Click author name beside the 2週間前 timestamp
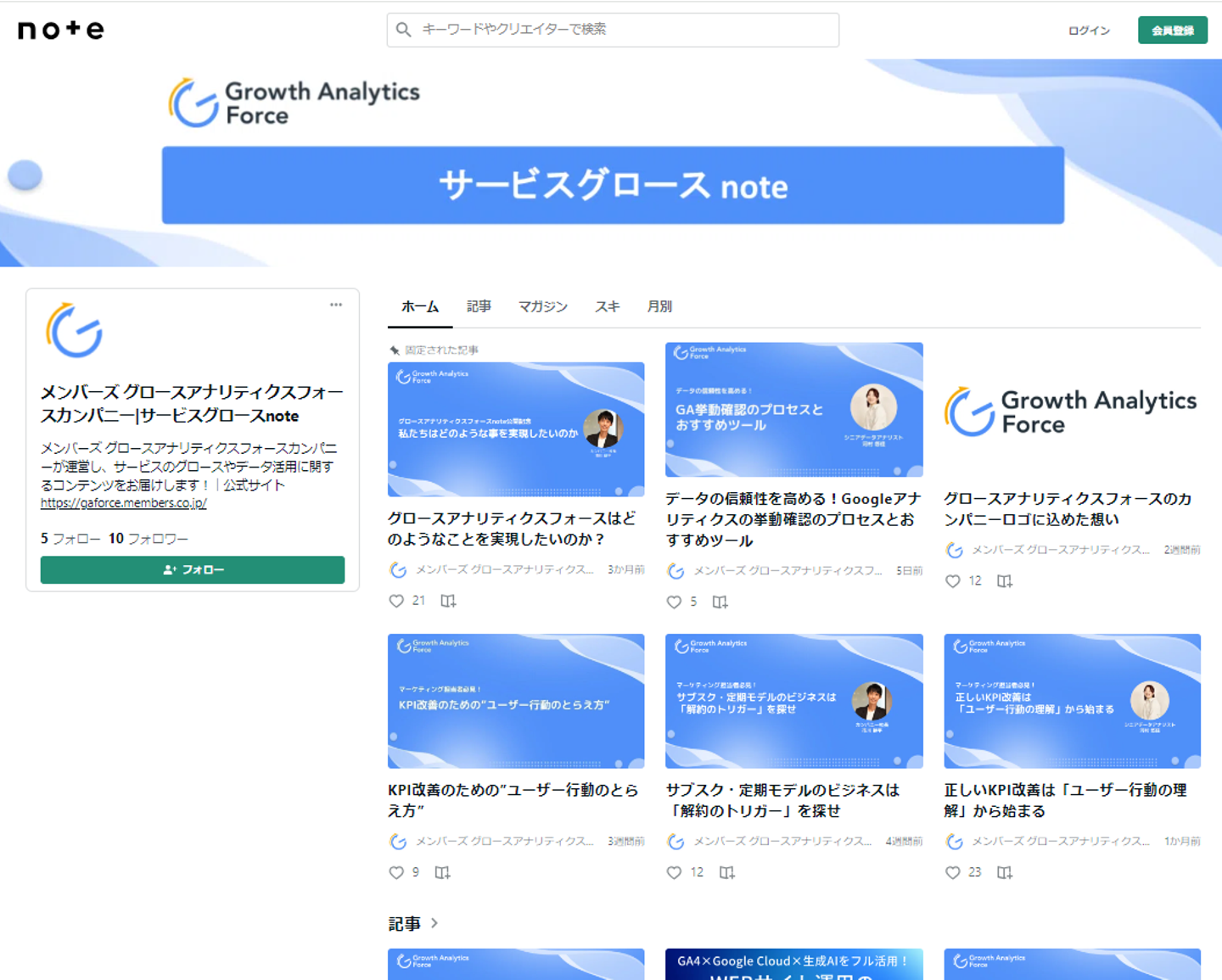This screenshot has width=1222, height=980. (1061, 550)
